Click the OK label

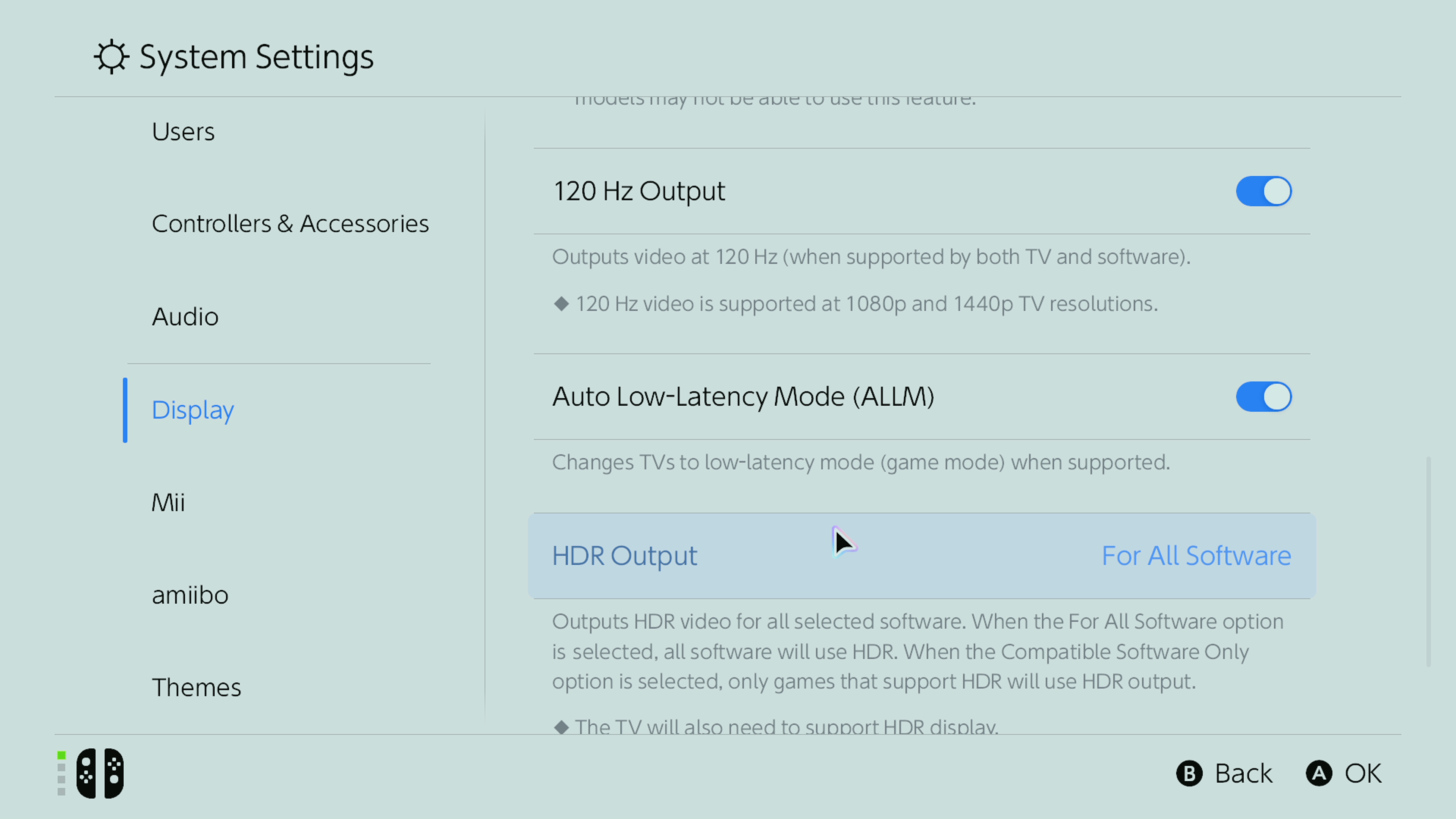point(1363,773)
